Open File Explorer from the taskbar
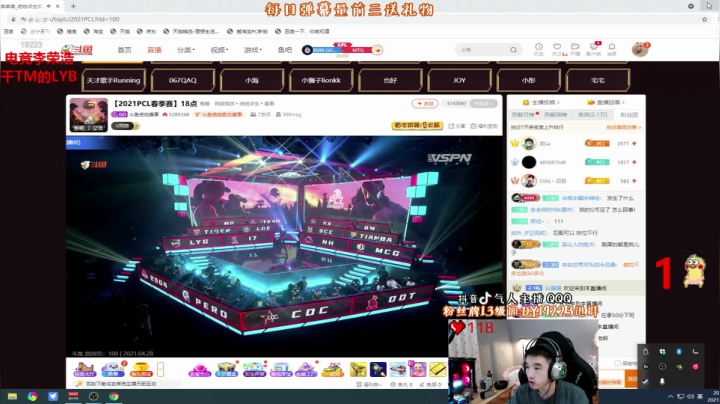720x404 pixels. (12, 396)
